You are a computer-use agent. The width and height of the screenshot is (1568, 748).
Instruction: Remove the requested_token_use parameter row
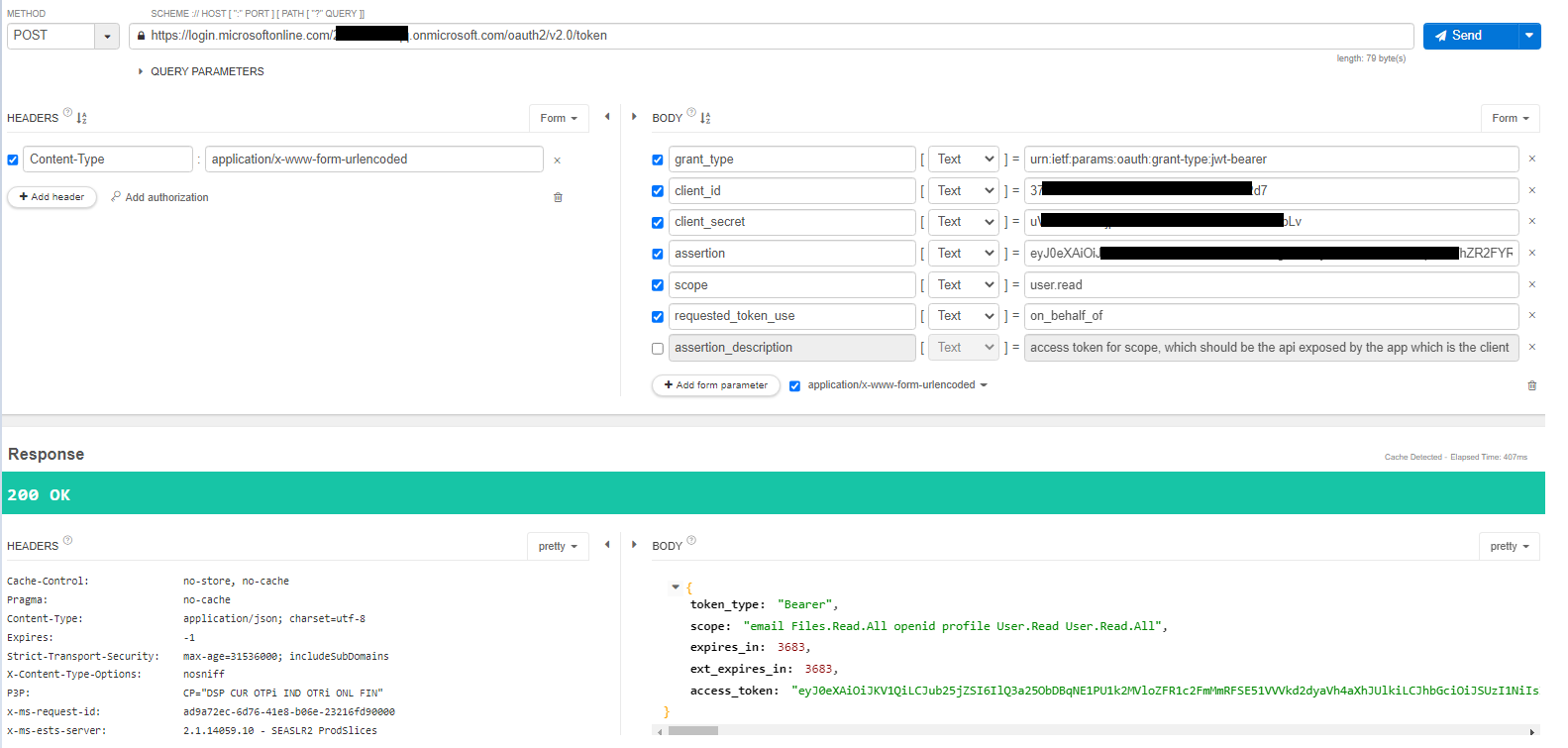tap(1532, 315)
